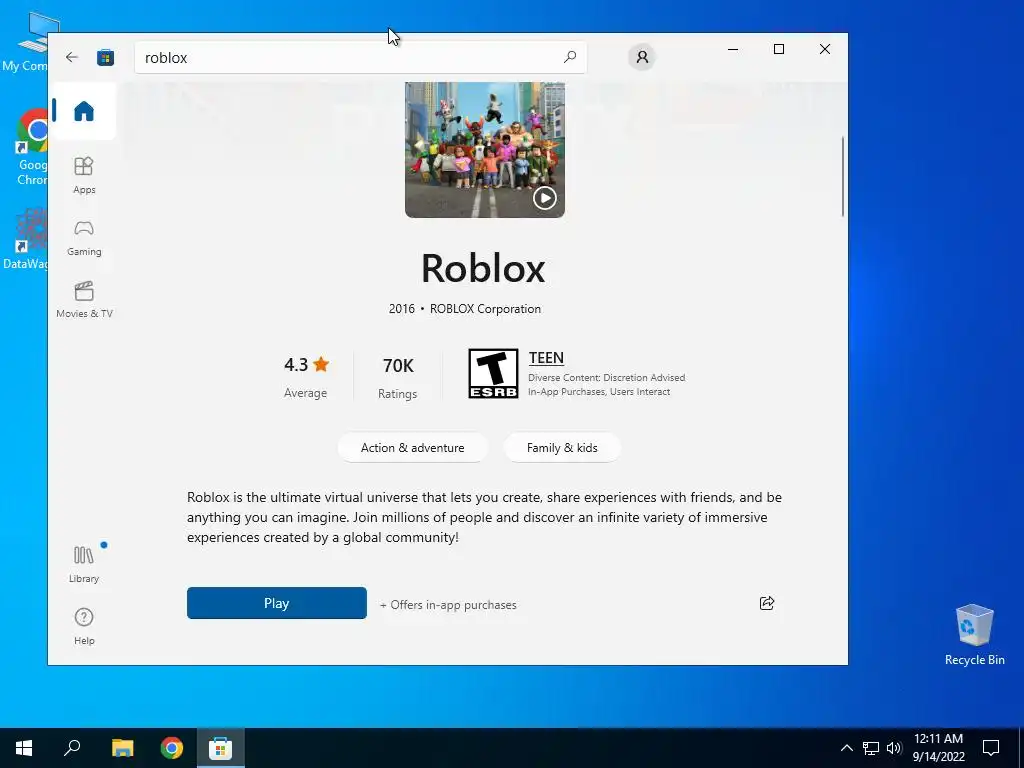1024x768 pixels.
Task: Click the Microsoft Store taskbar icon
Action: 221,748
